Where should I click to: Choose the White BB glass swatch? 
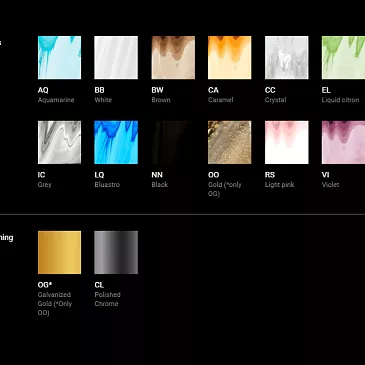point(116,57)
